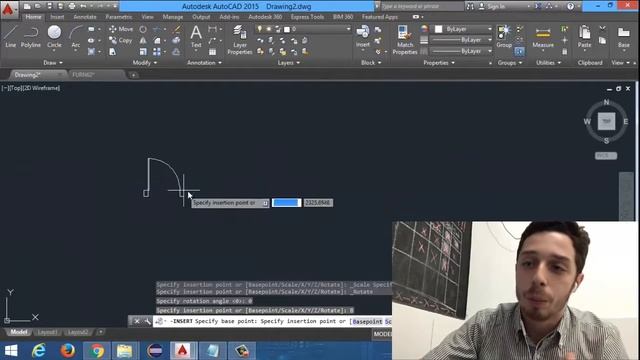Toggle layer freeze sun icon
The width and height of the screenshot is (640, 360).
click(x=269, y=29)
